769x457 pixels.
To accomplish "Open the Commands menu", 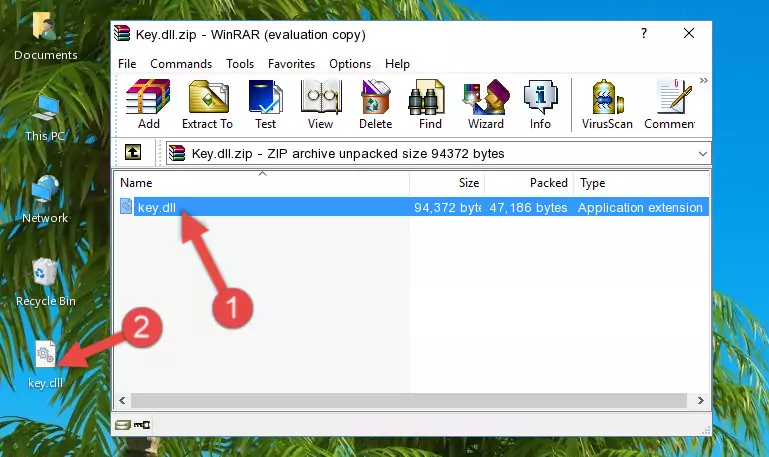I will pyautogui.click(x=181, y=64).
